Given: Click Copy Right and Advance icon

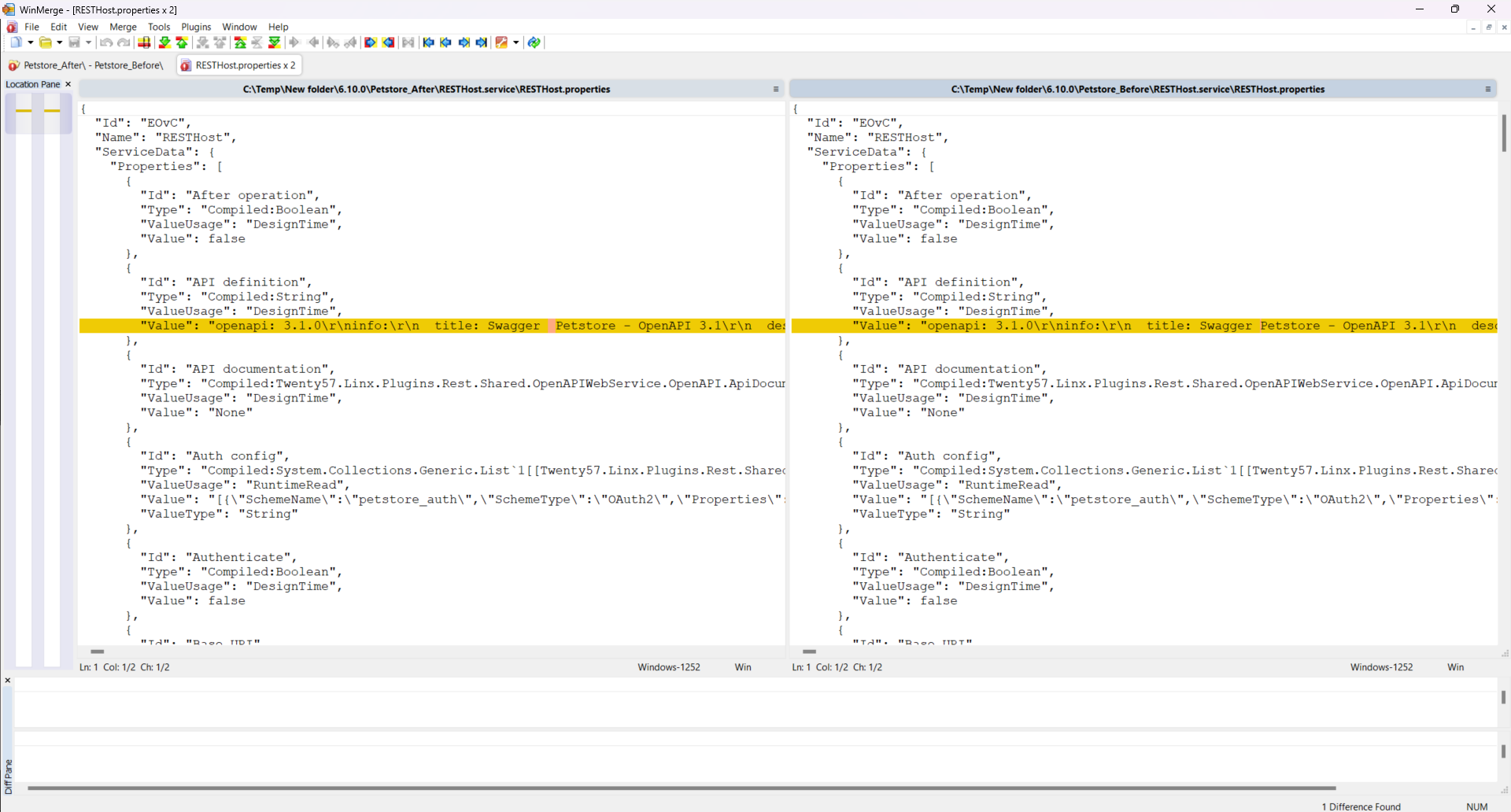Looking at the screenshot, I should pos(332,42).
